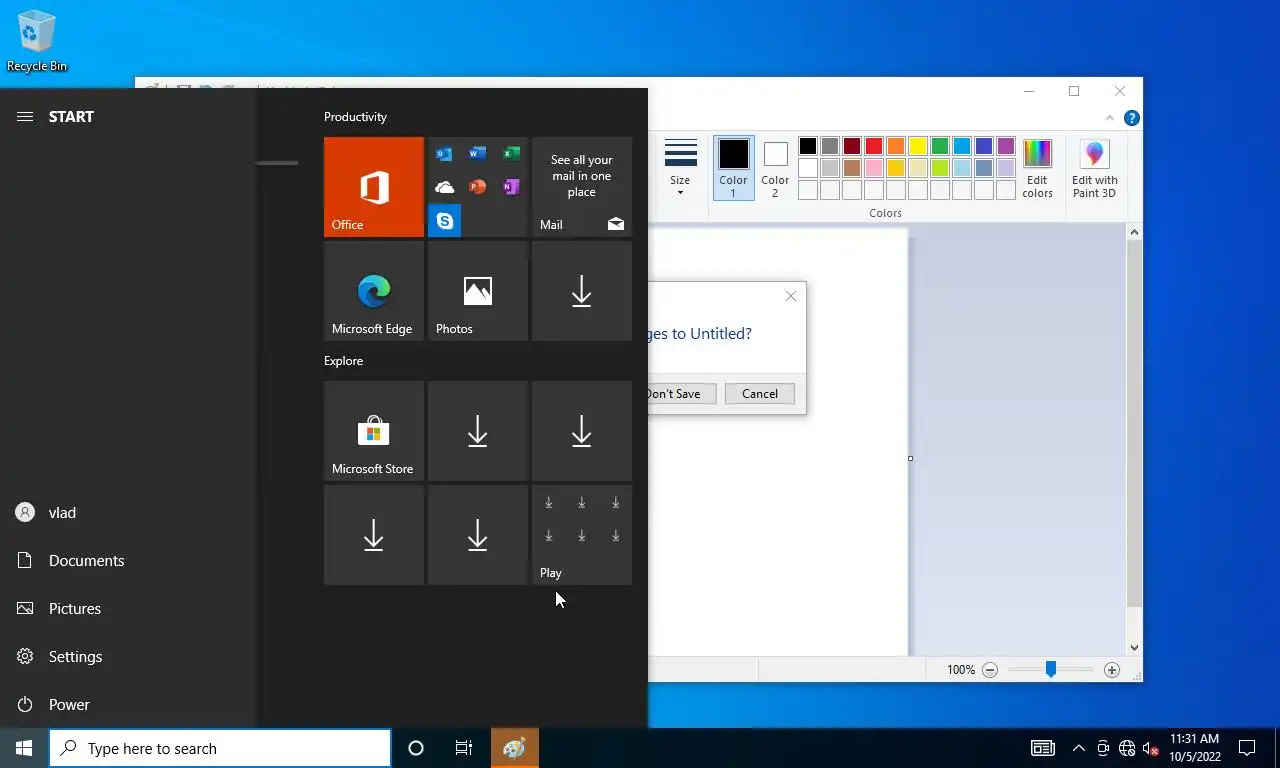Click the muted volume tray icon
Viewport: 1280px width, 768px height.
1150,748
